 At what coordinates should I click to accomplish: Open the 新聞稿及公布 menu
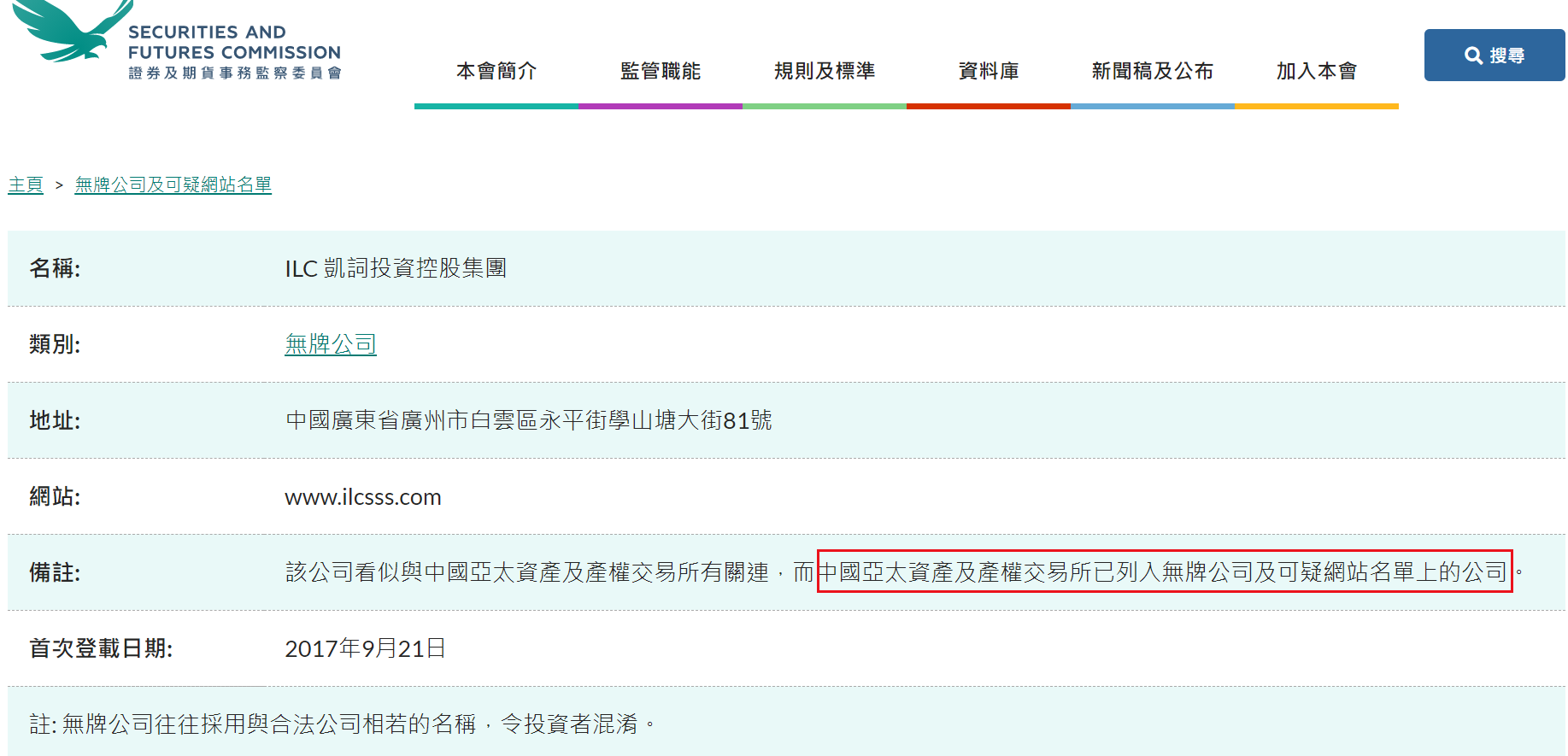[x=1153, y=71]
